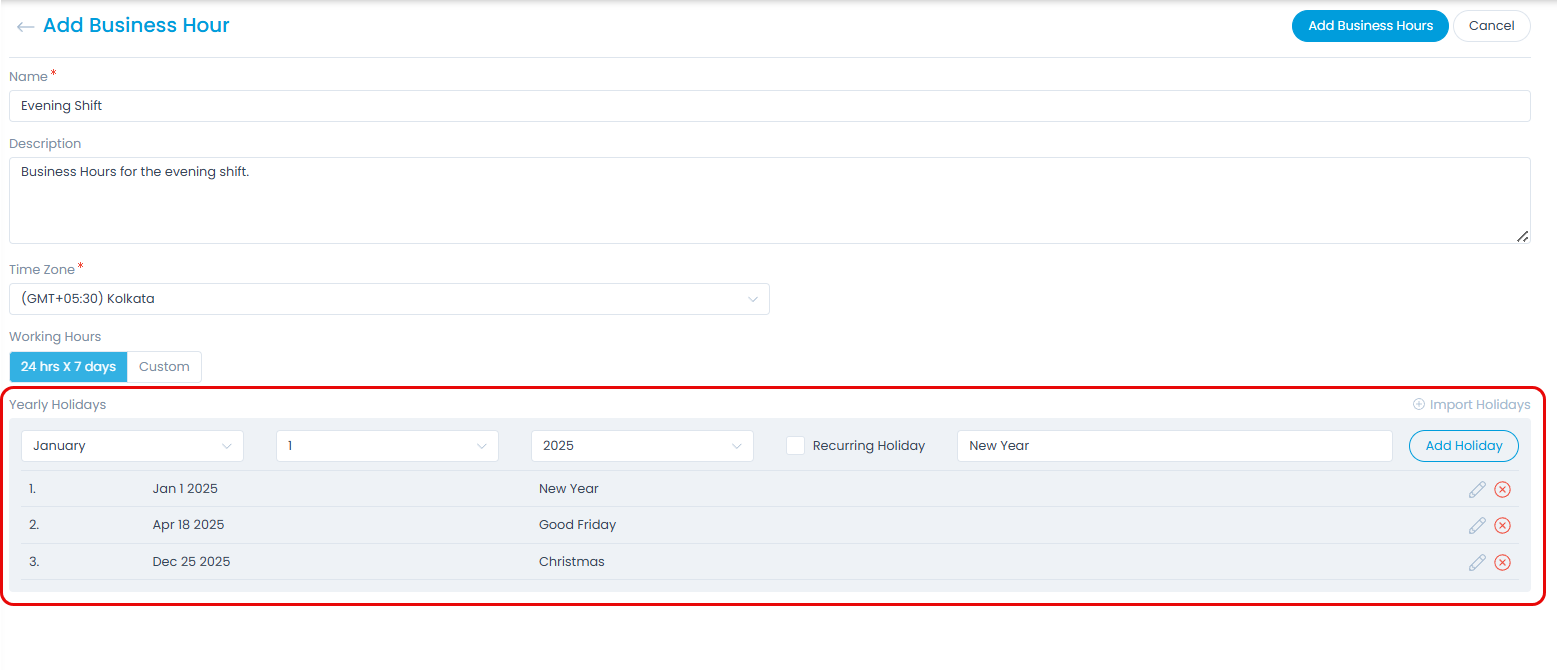Image resolution: width=1557 pixels, height=670 pixels.
Task: Click the Add Holiday button
Action: [x=1463, y=445]
